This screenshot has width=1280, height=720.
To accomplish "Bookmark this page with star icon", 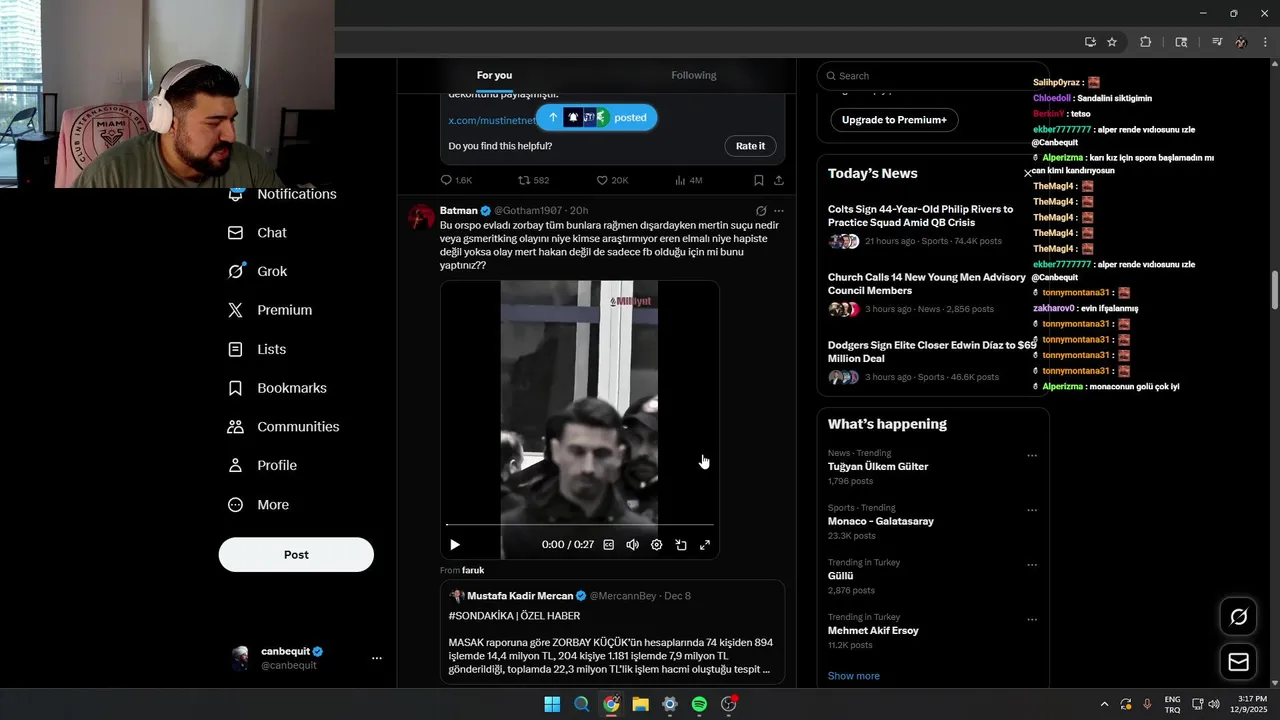I will click(x=1112, y=42).
